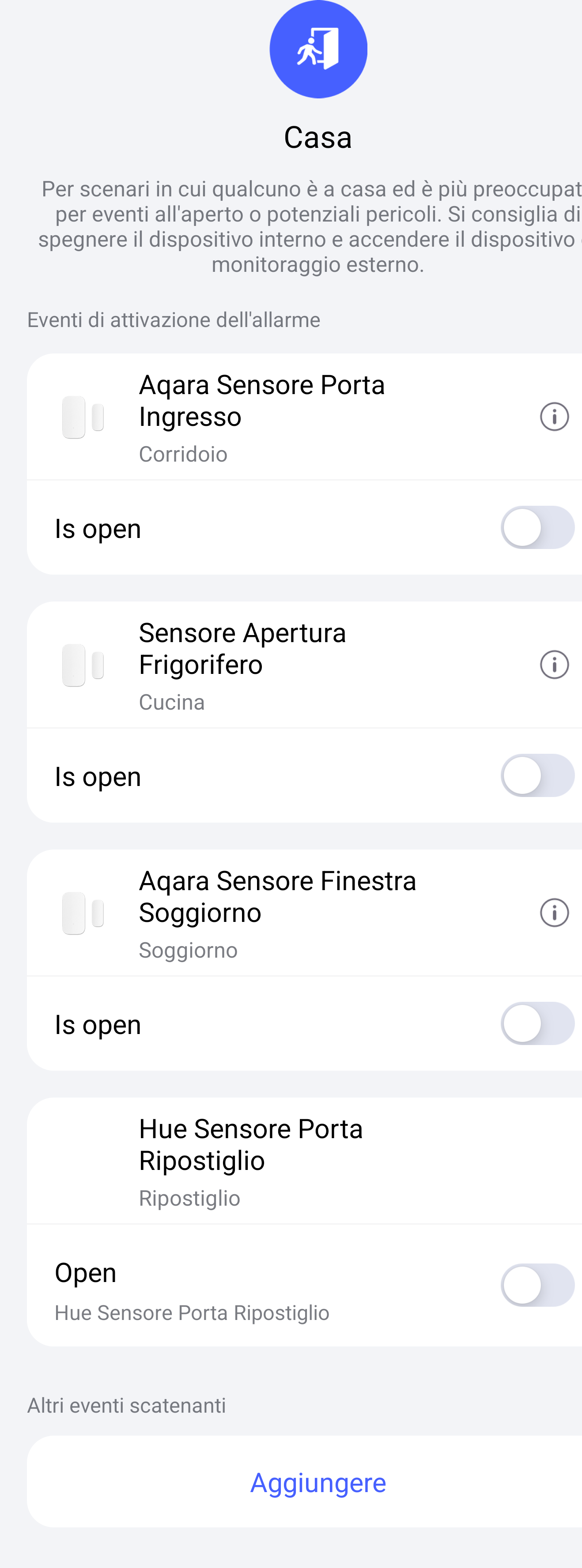Tap the Frigorifero sensor device icon
The image size is (582, 1568).
point(83,665)
